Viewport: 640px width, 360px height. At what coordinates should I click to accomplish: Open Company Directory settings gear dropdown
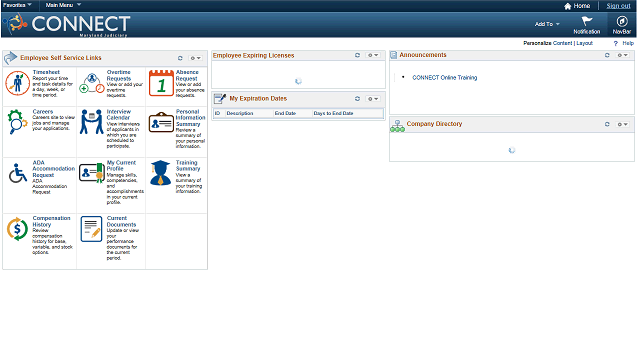click(623, 124)
